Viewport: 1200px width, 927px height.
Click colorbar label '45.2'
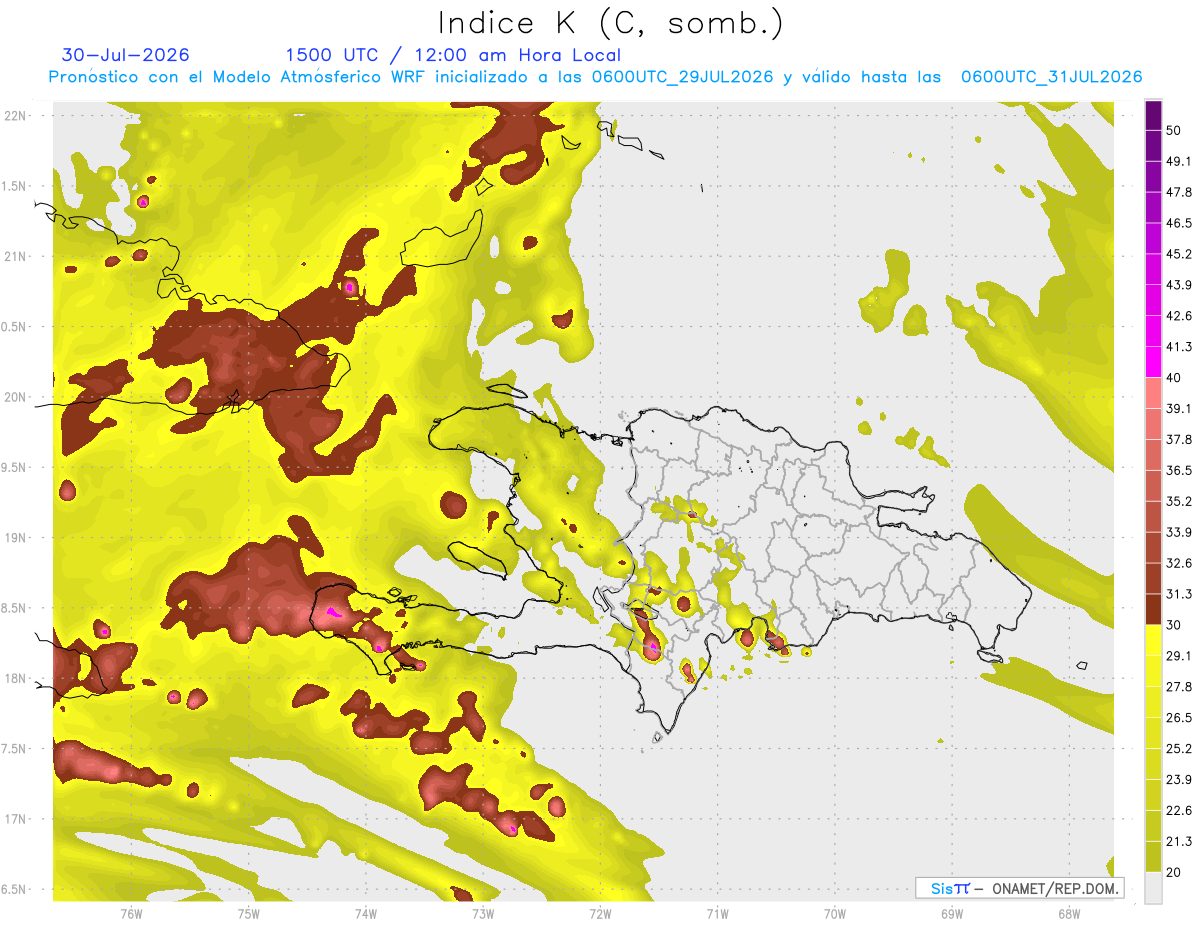1179,254
